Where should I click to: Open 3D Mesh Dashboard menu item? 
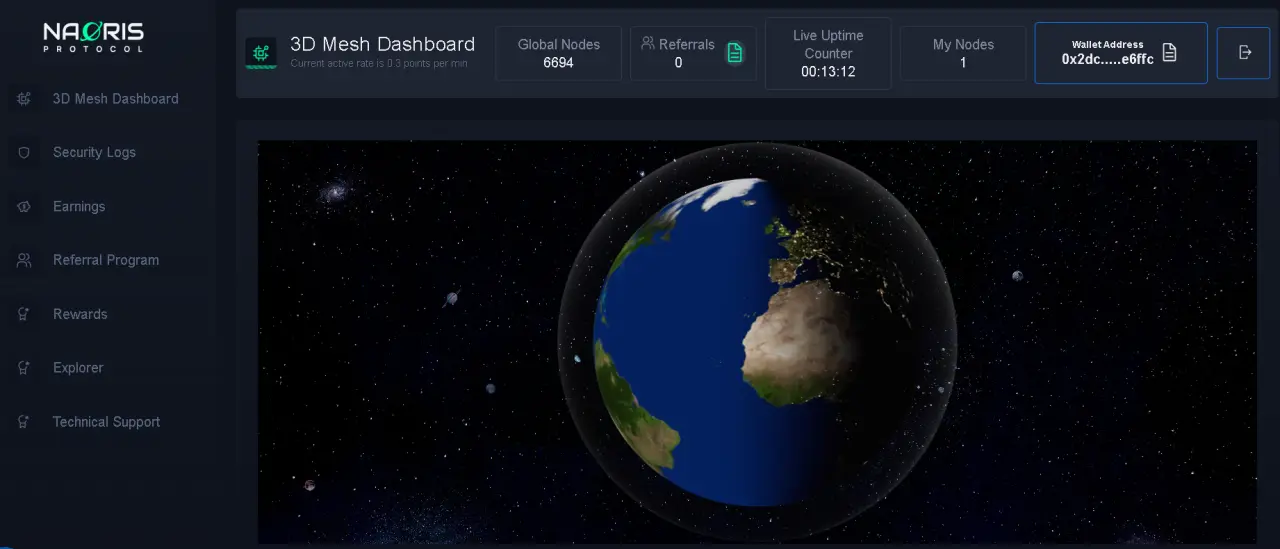point(115,99)
